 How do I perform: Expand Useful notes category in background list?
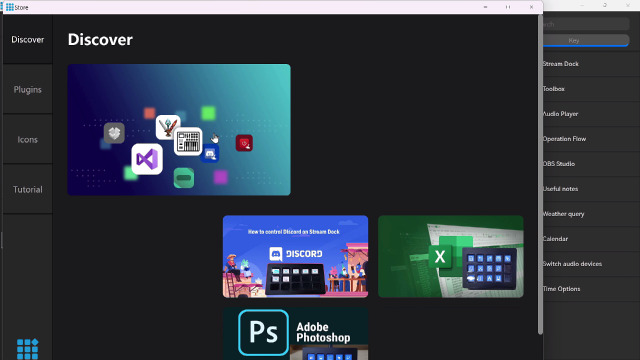591,189
